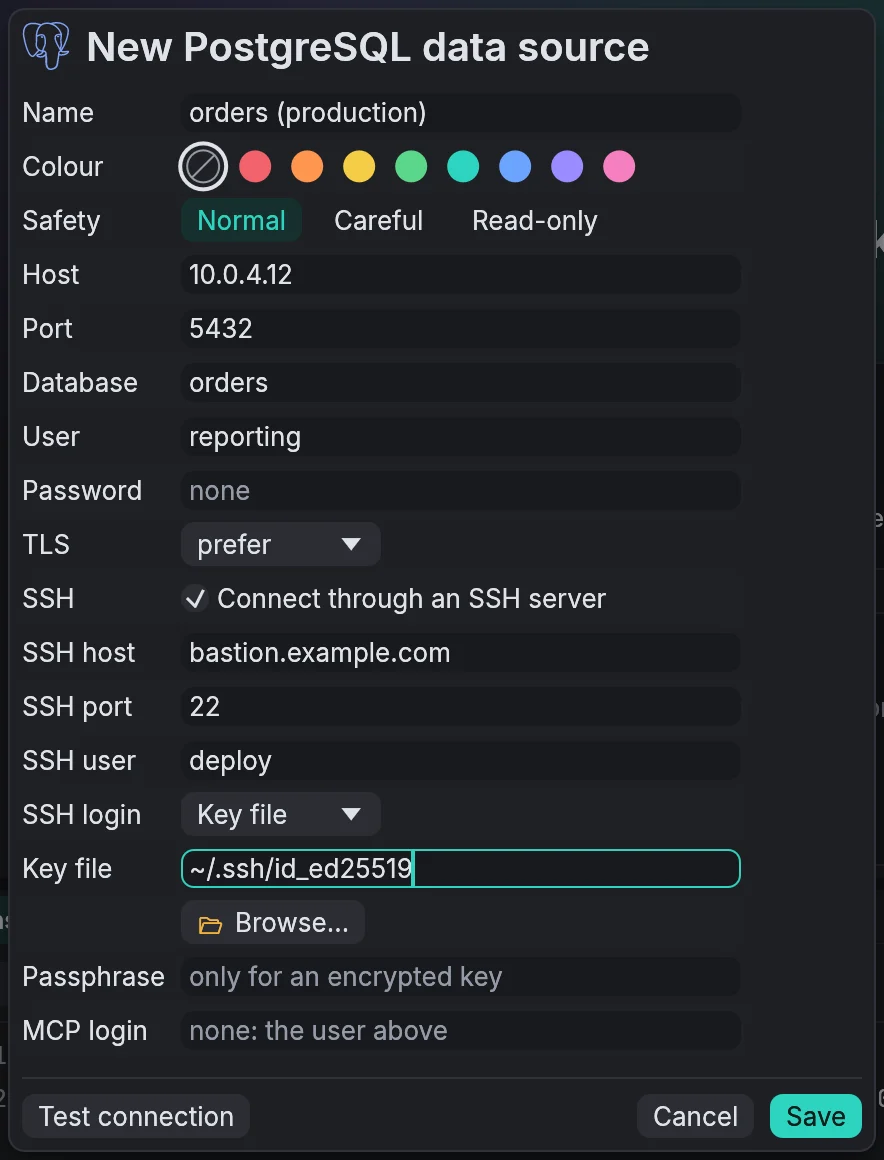
Task: Click the Colour label
Action: [x=63, y=166]
